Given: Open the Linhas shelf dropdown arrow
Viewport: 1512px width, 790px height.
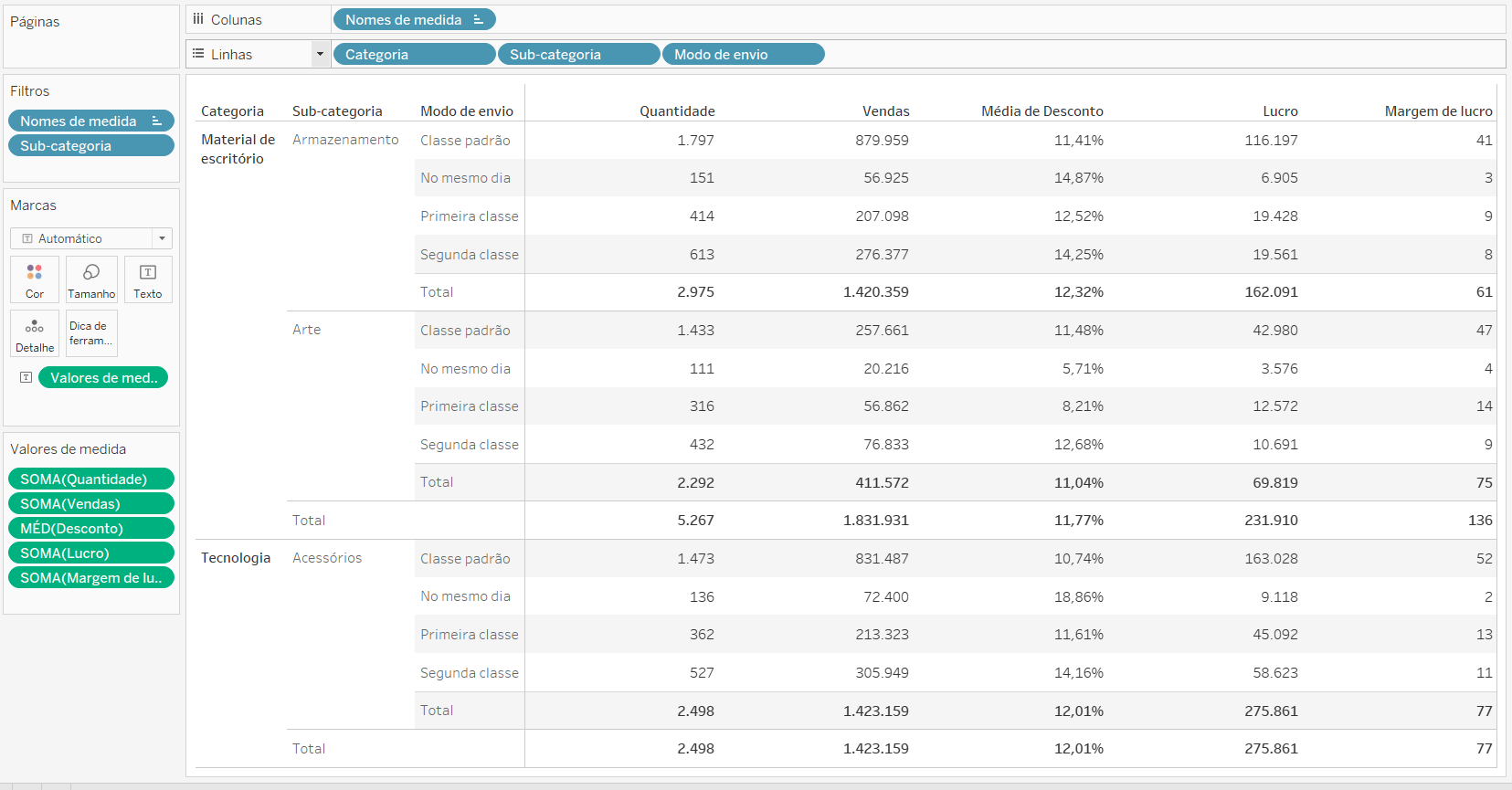Looking at the screenshot, I should pyautogui.click(x=320, y=54).
